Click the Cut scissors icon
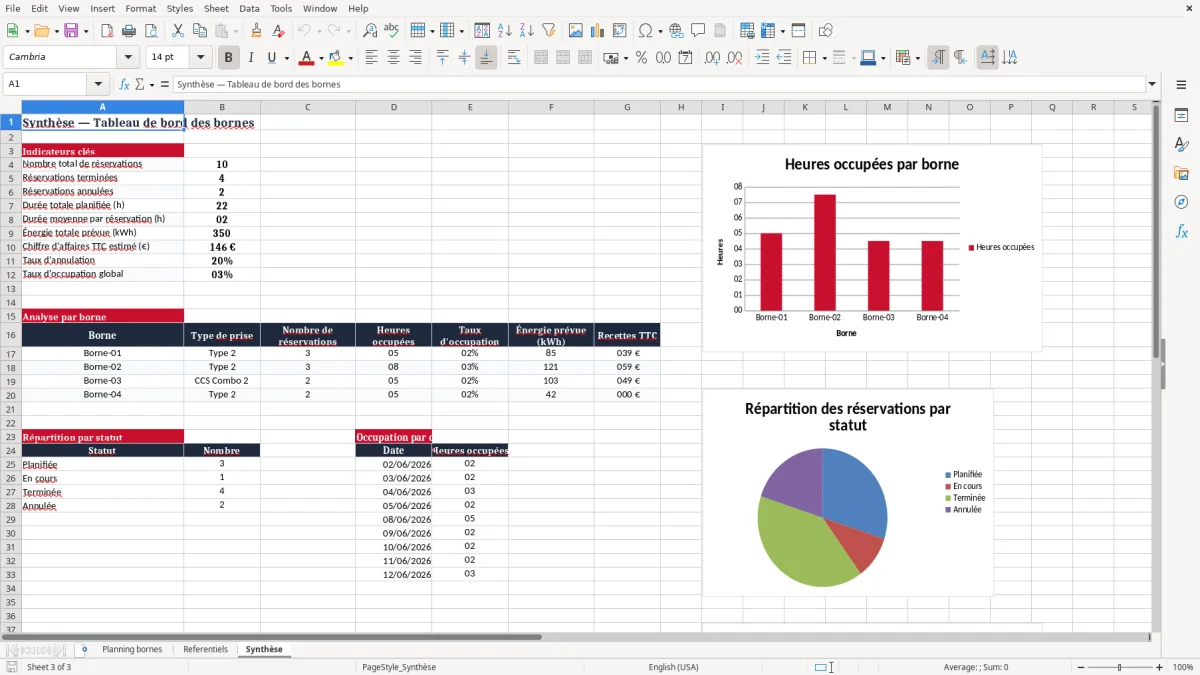Image resolution: width=1200 pixels, height=675 pixels. tap(177, 31)
